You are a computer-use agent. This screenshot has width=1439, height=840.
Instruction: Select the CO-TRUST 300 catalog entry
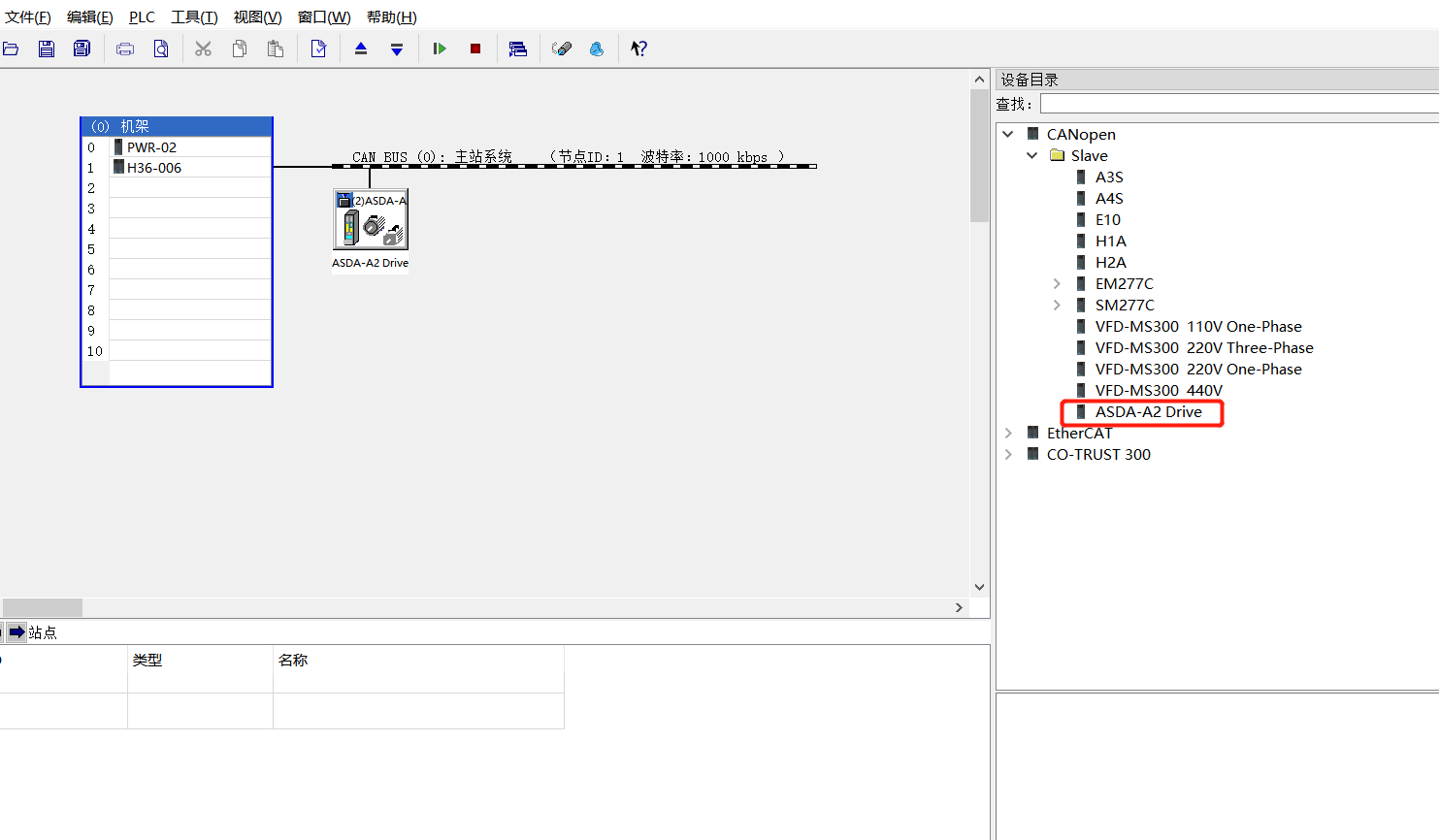(1098, 454)
